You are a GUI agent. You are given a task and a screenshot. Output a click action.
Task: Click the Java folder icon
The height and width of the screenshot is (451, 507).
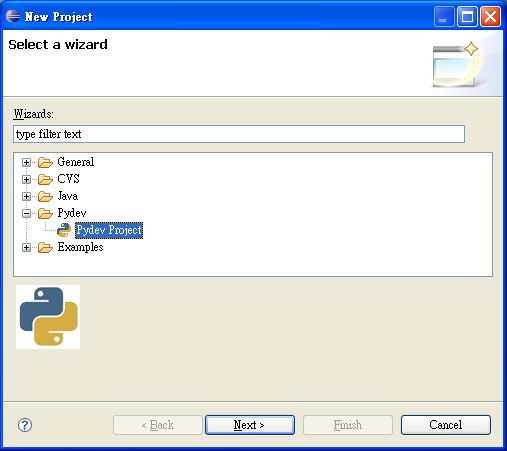coord(45,196)
